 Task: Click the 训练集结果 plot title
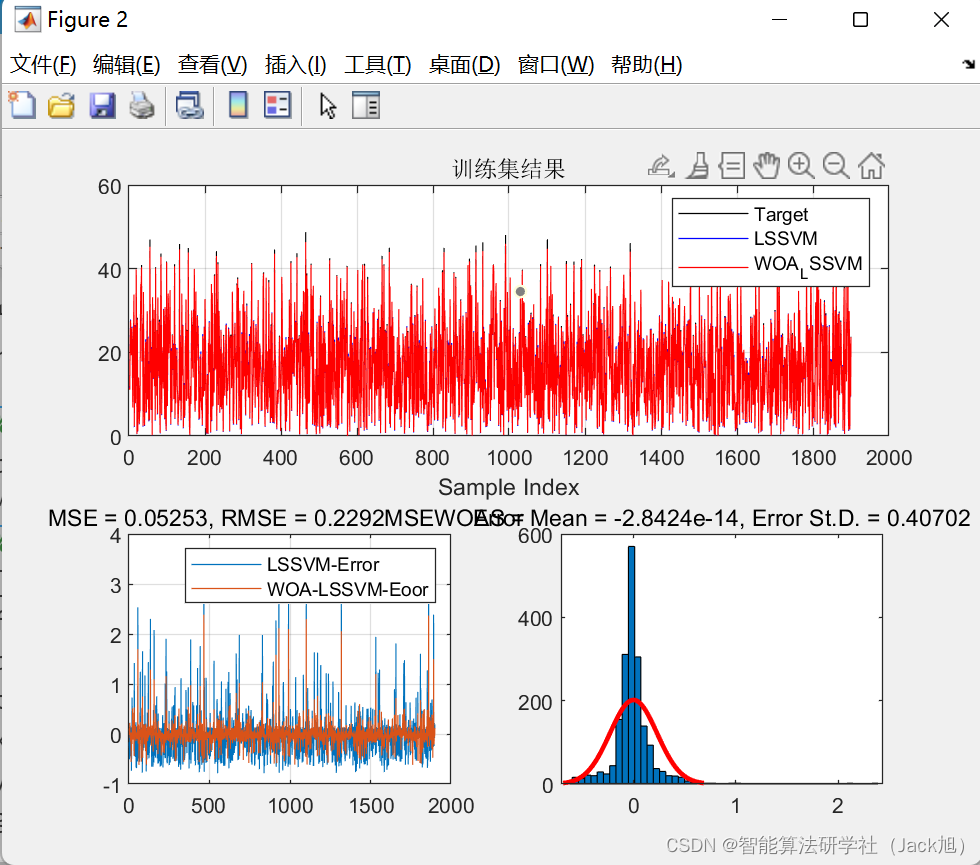tap(509, 169)
